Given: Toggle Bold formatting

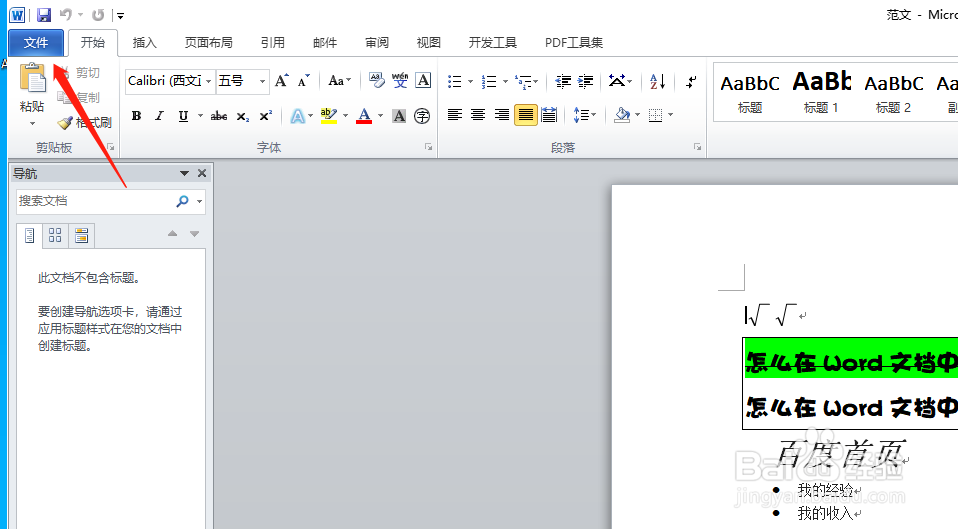Looking at the screenshot, I should coord(136,116).
